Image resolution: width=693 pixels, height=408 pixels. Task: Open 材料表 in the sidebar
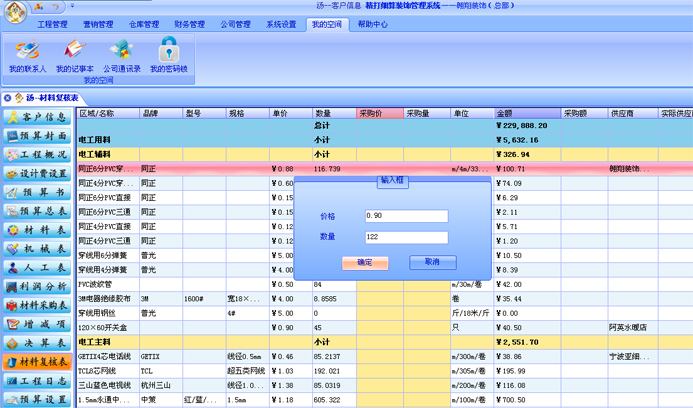pyautogui.click(x=37, y=230)
